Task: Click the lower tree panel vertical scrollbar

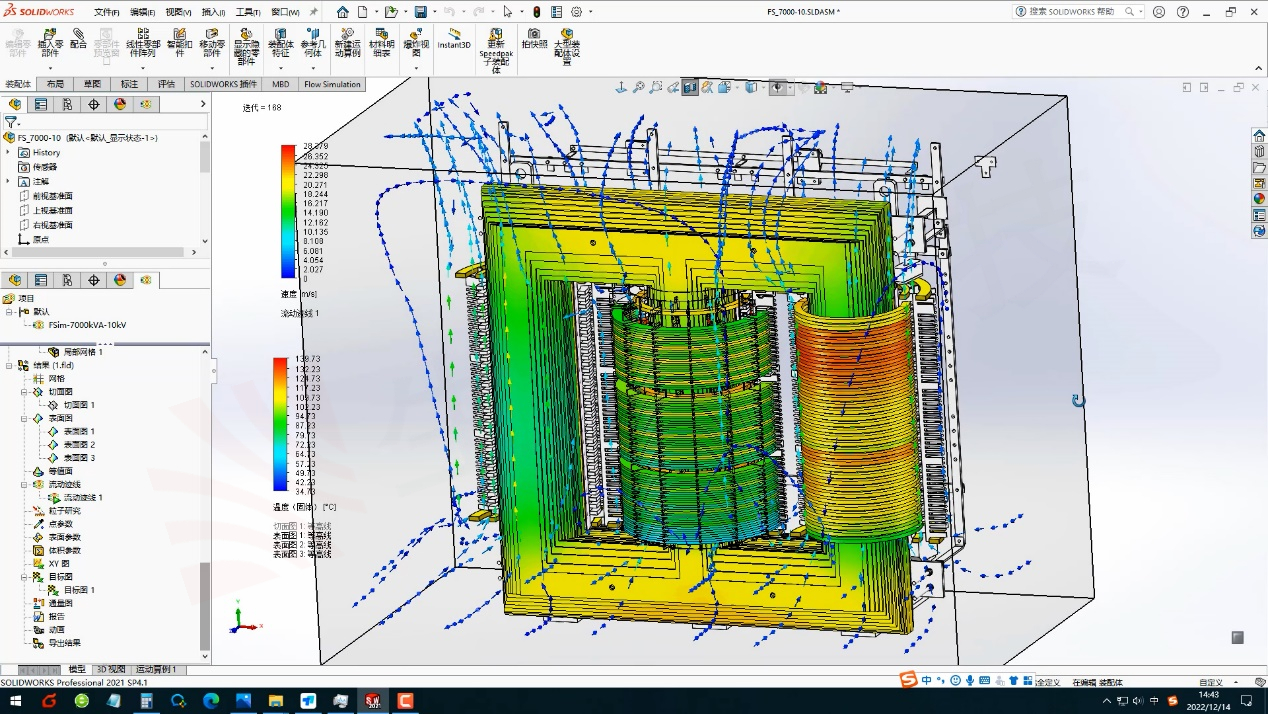Action: (x=205, y=607)
